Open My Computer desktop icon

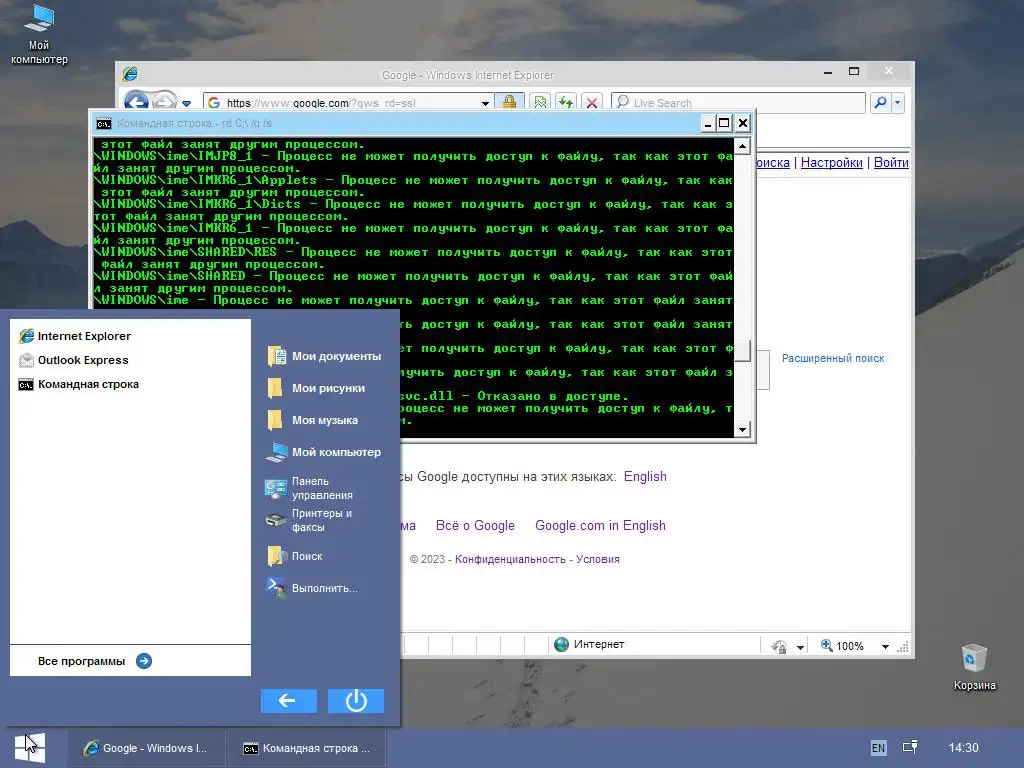(39, 34)
